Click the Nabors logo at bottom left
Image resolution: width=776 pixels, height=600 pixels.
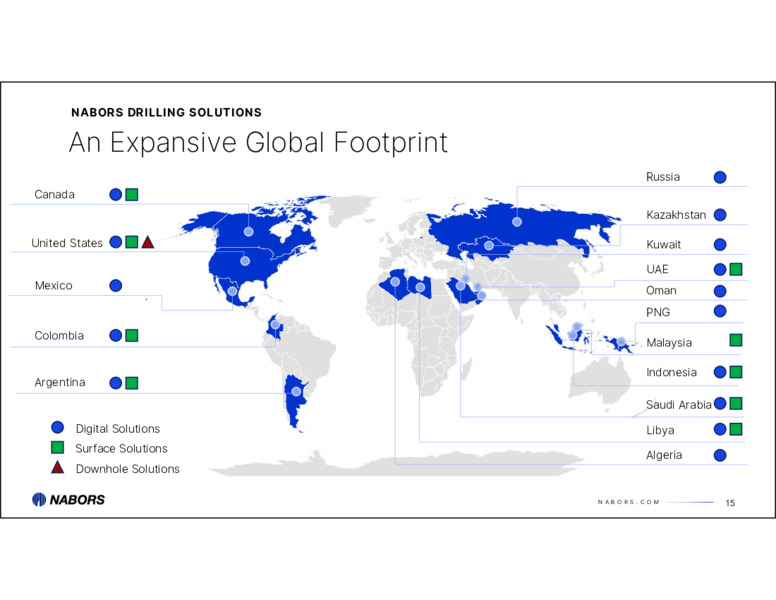click(68, 500)
